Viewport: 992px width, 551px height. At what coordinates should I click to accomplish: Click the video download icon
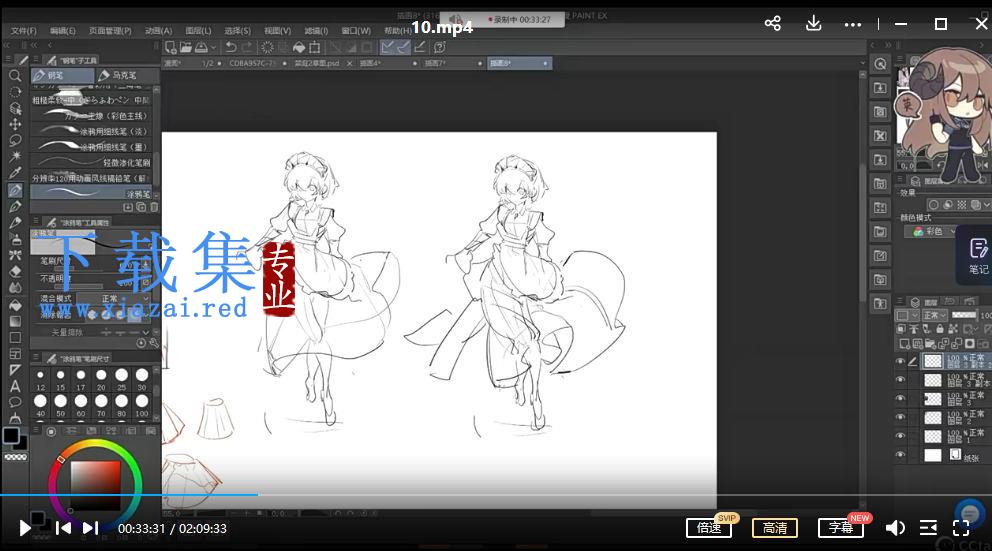pos(814,23)
